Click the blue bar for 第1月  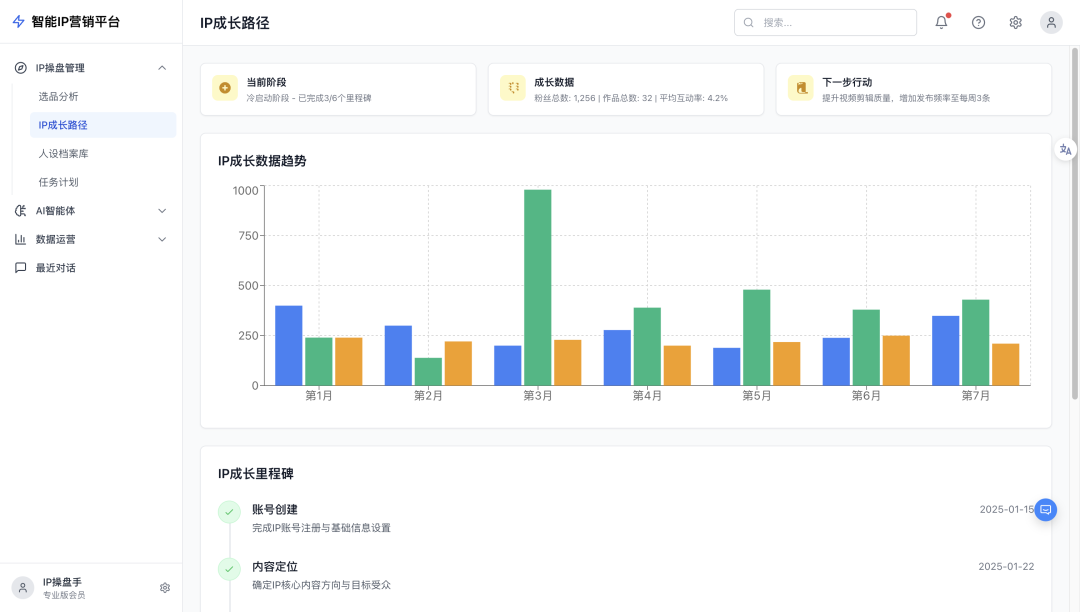pyautogui.click(x=289, y=346)
